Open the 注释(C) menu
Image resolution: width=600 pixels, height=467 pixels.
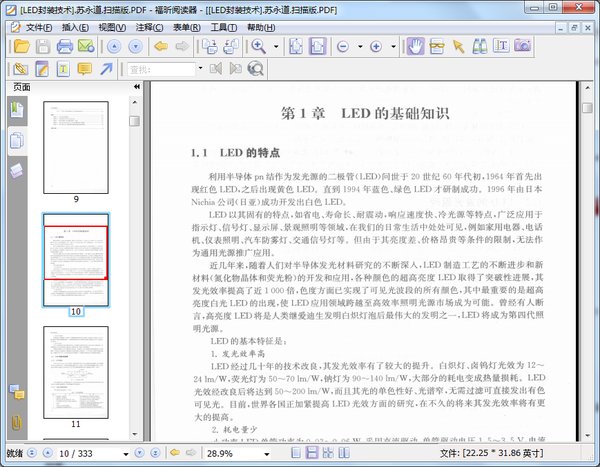tap(149, 28)
